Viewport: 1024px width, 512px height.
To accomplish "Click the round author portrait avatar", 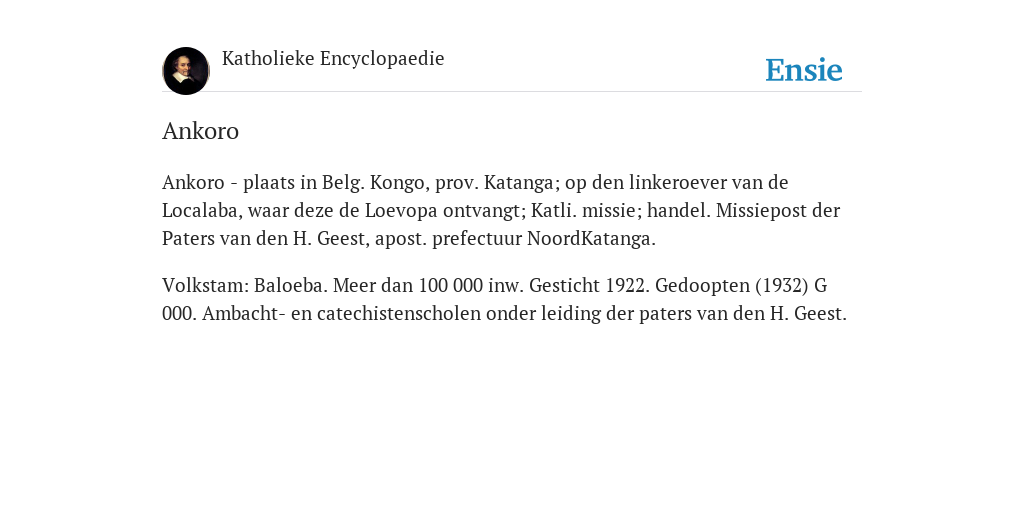I will click(x=186, y=71).
